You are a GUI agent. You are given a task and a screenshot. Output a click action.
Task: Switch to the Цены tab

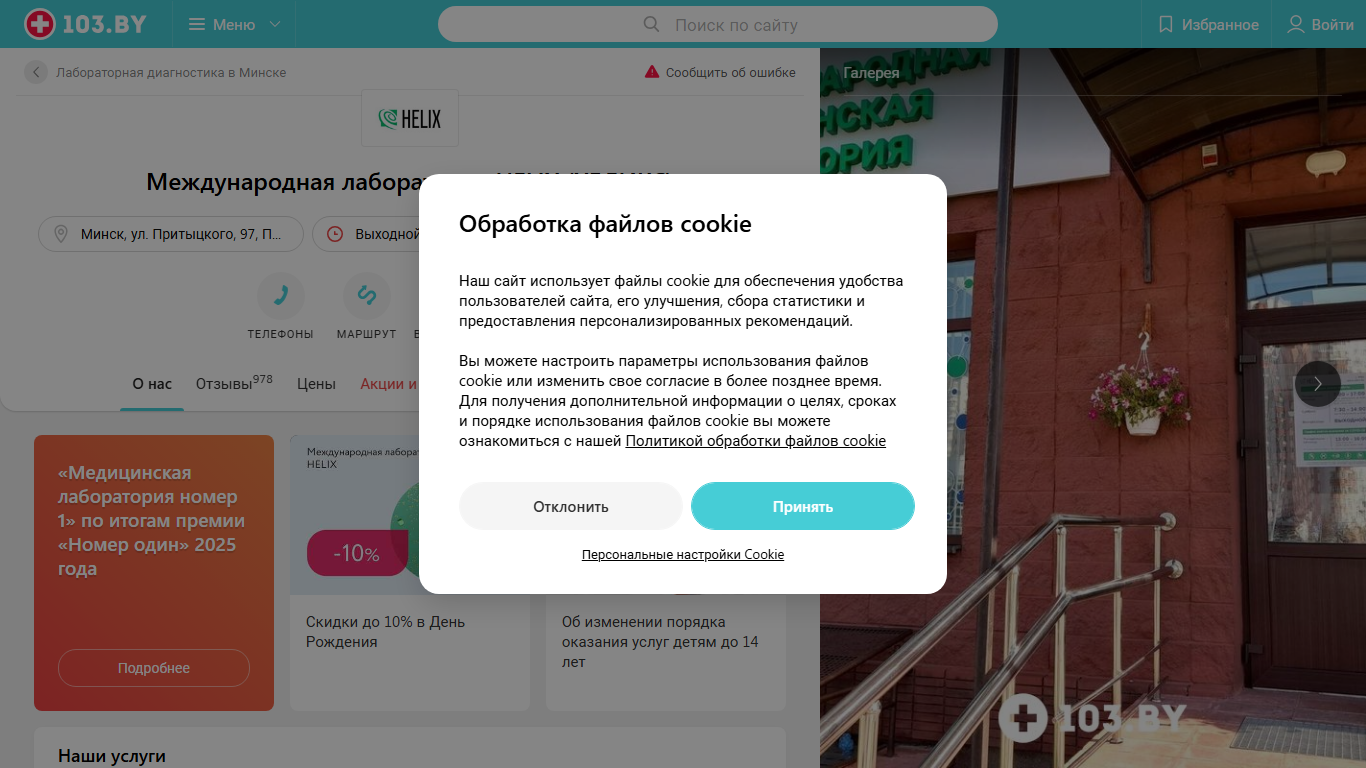point(316,384)
